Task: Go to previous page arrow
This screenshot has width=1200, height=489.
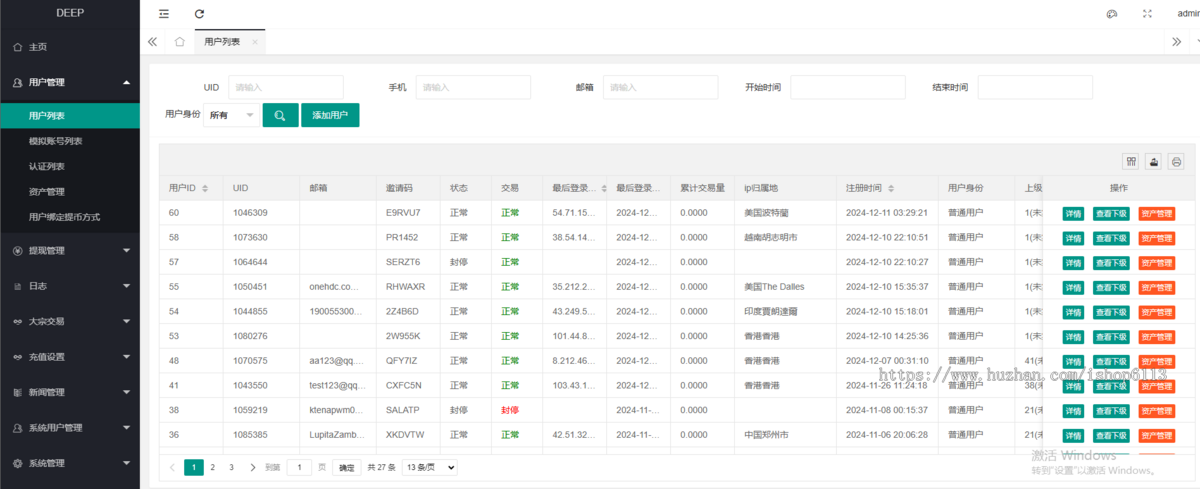Action: pyautogui.click(x=172, y=467)
